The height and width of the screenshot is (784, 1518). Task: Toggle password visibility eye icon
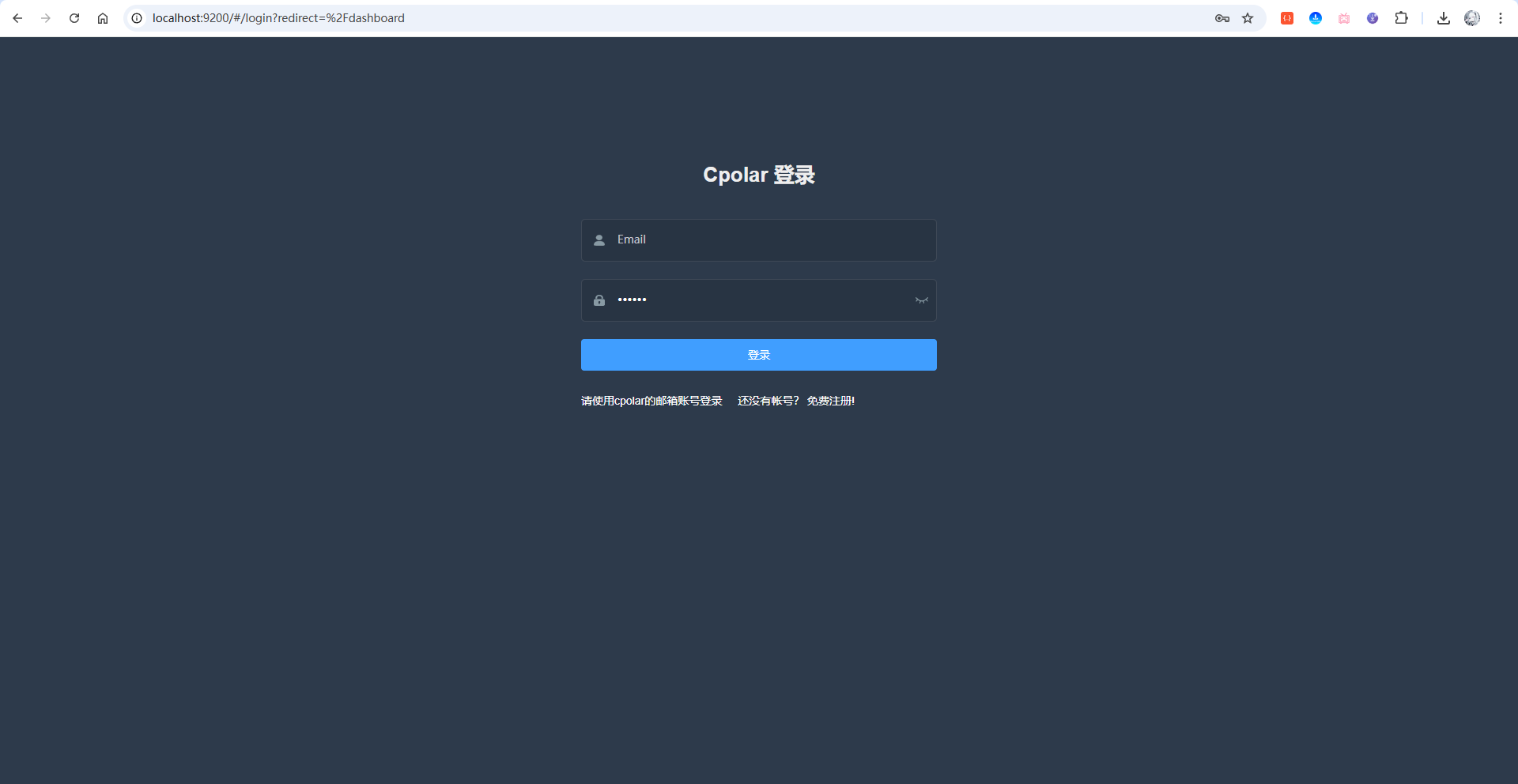click(x=921, y=300)
